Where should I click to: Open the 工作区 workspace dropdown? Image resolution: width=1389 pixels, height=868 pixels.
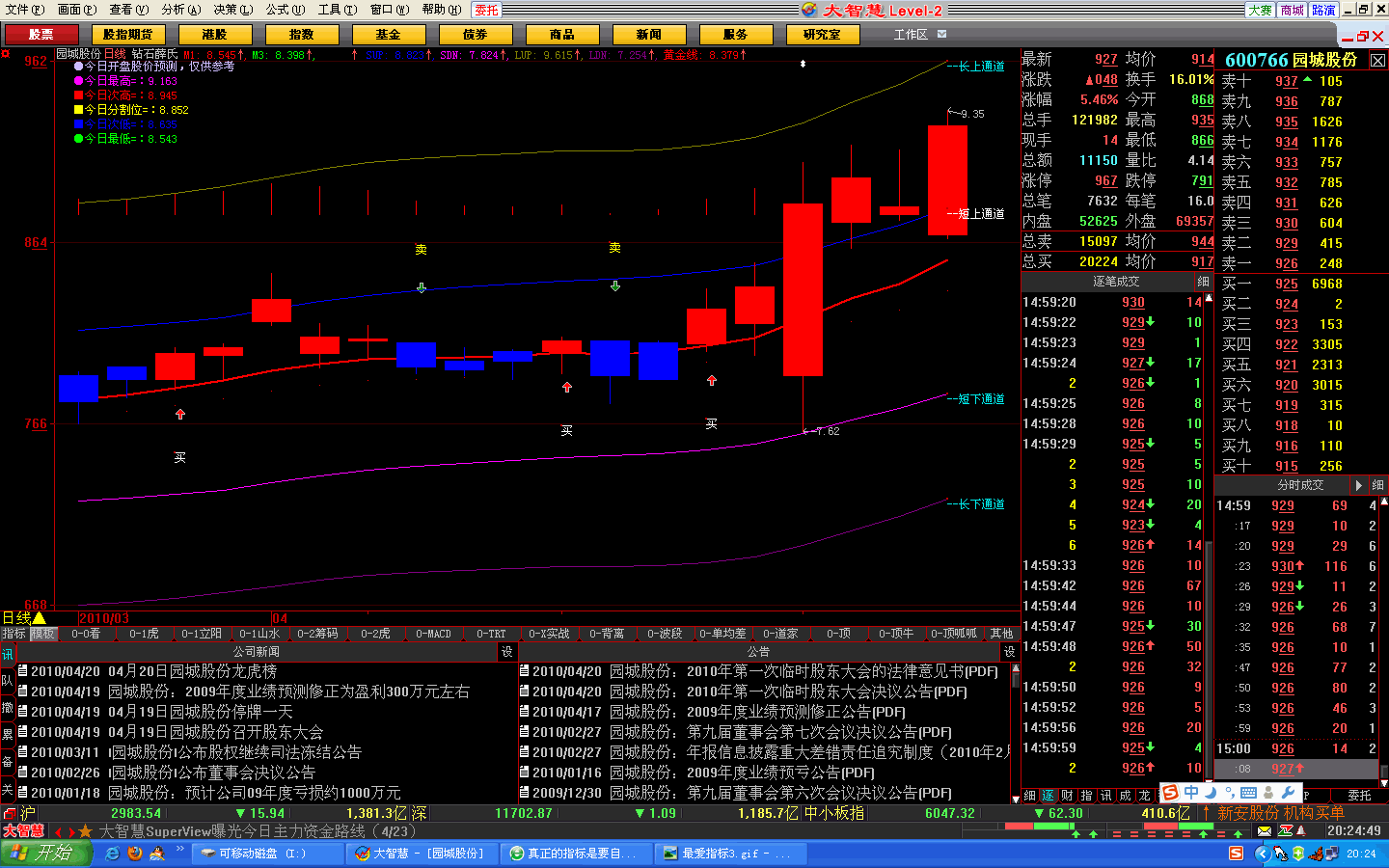pos(942,34)
